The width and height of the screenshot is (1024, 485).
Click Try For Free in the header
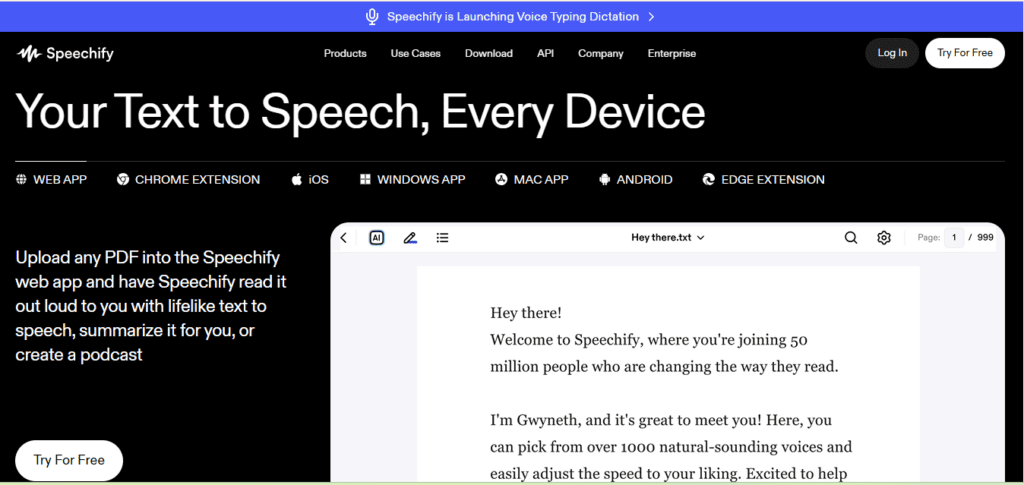point(965,53)
